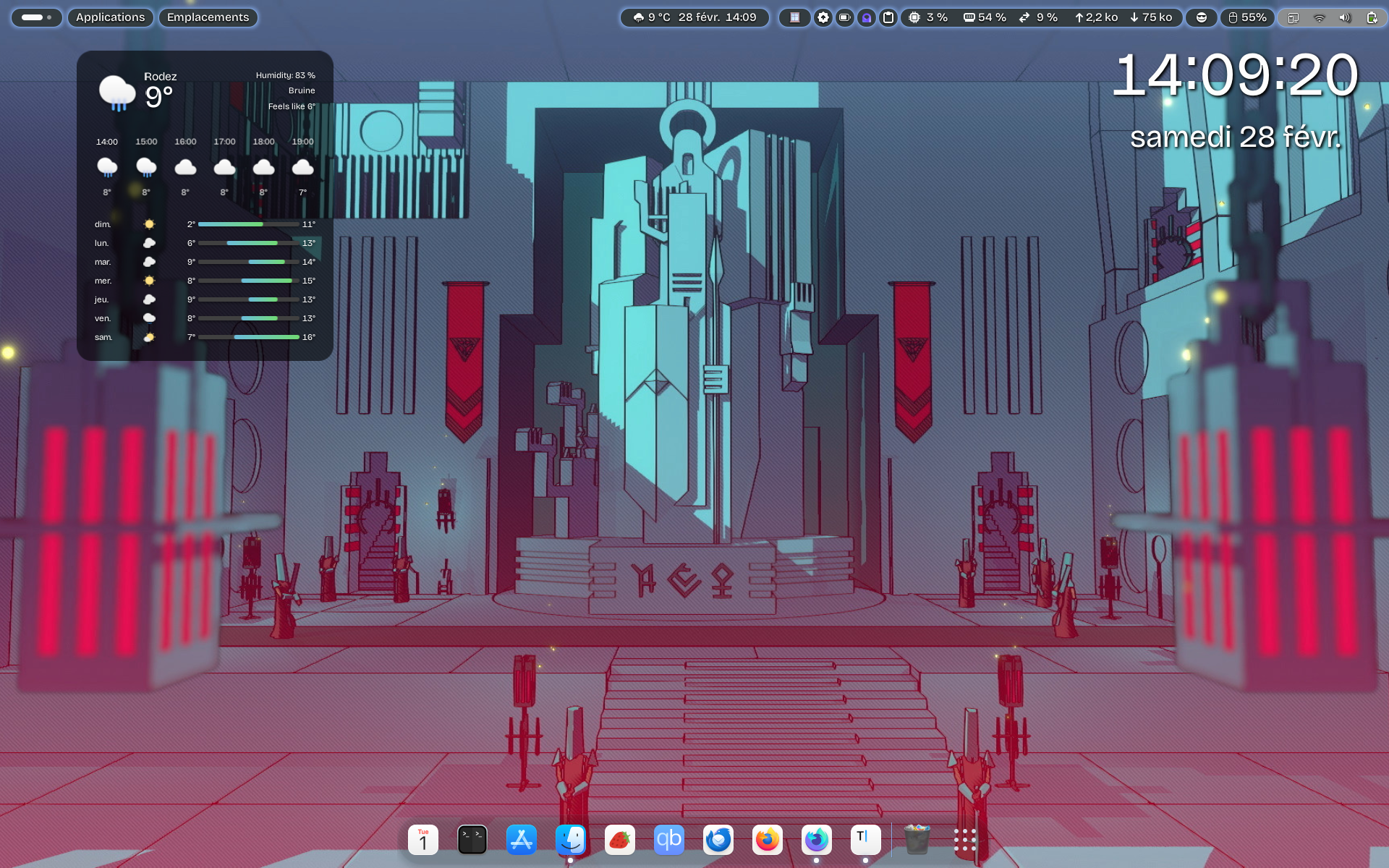The height and width of the screenshot is (868, 1389).
Task: Open Thunderbird mail from the dock
Action: pyautogui.click(x=718, y=840)
